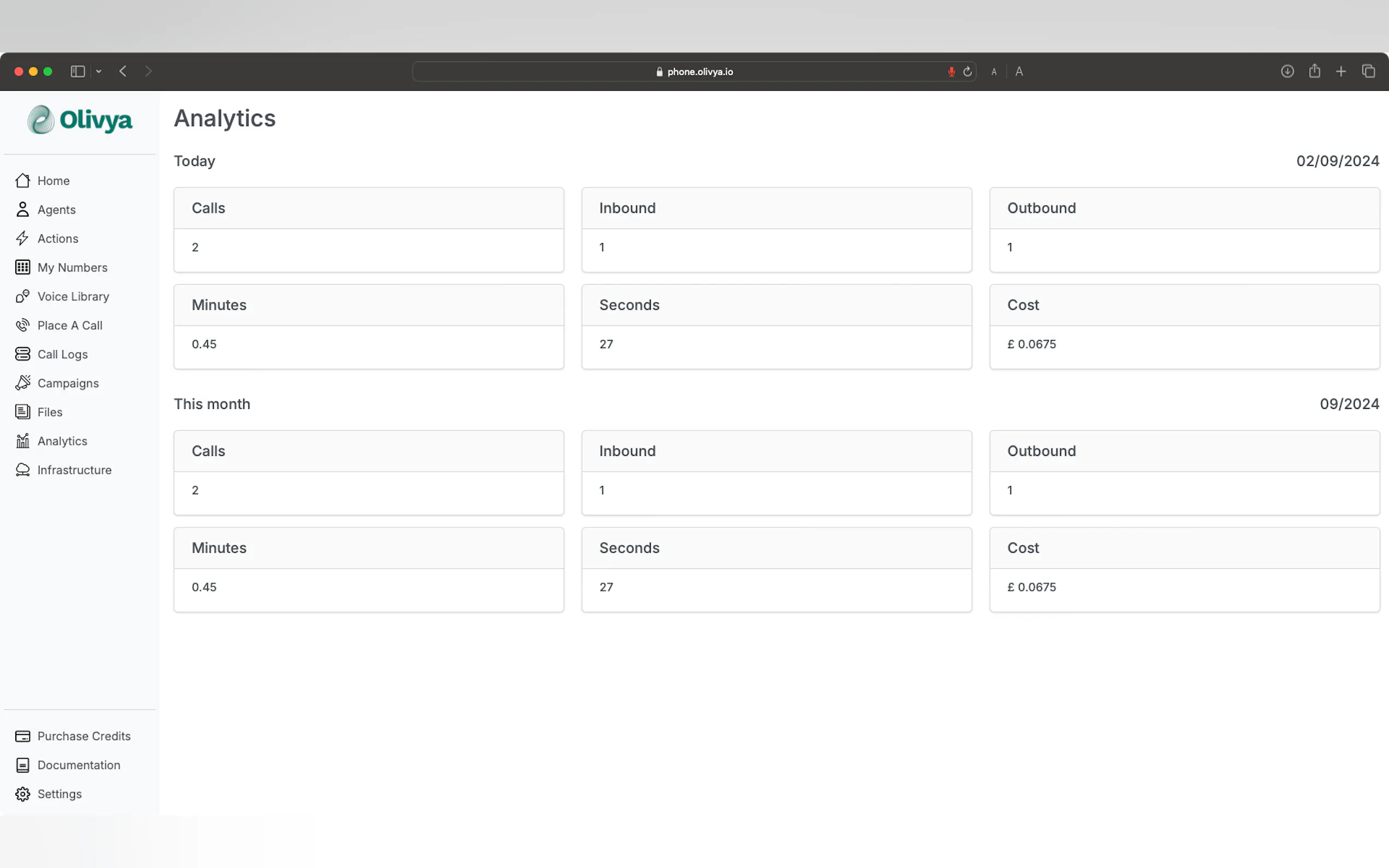1389x868 pixels.
Task: Open the Documentation link
Action: tap(79, 765)
